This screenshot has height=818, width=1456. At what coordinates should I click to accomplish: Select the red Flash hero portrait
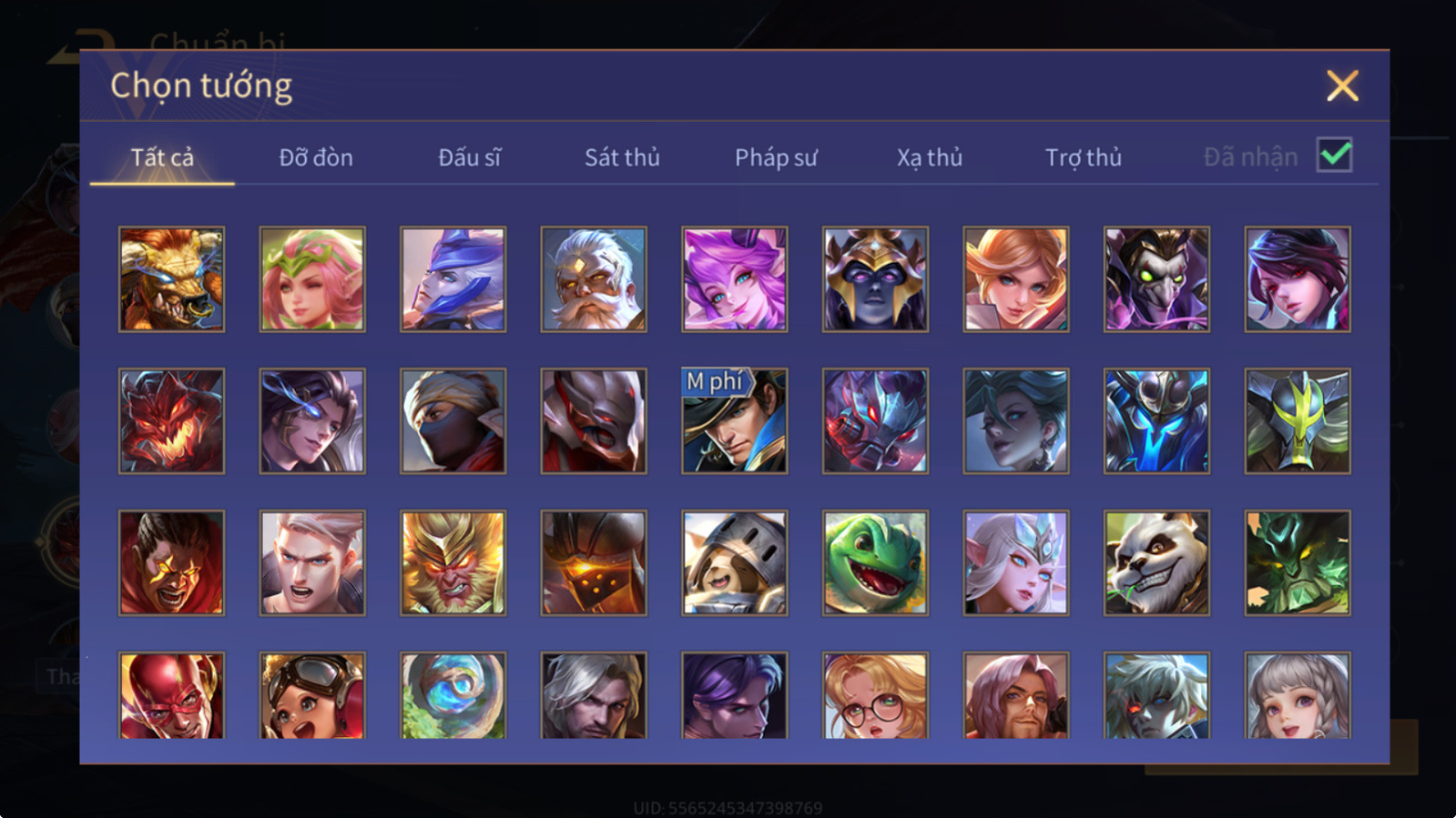click(172, 696)
